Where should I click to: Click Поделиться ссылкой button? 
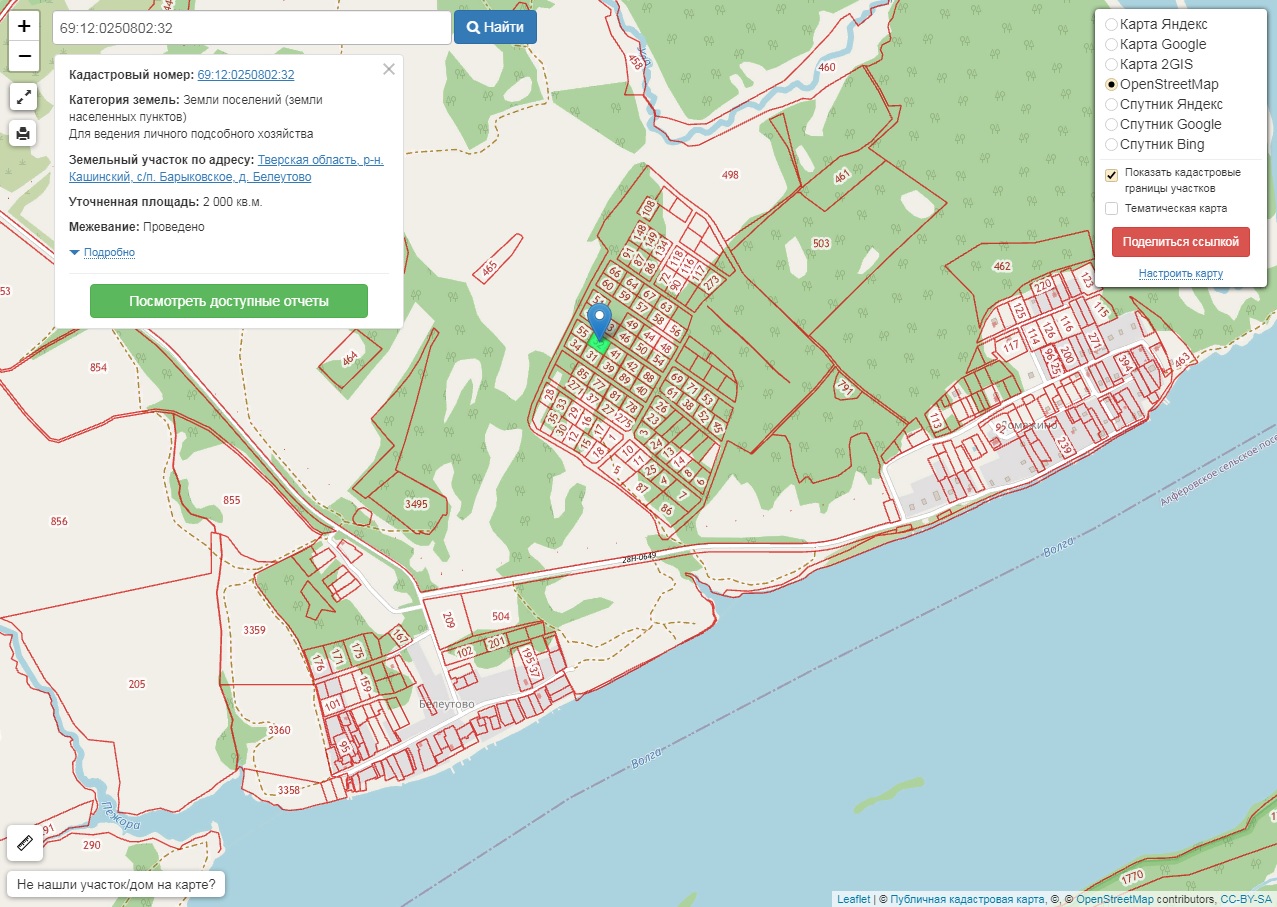pyautogui.click(x=1180, y=242)
